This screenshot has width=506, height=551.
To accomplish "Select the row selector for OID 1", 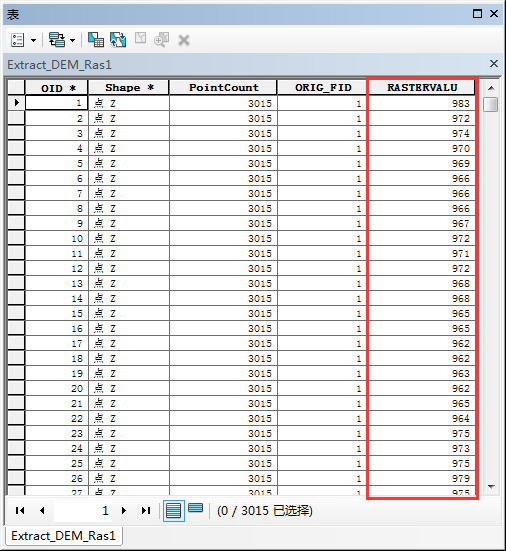I will pyautogui.click(x=16, y=103).
